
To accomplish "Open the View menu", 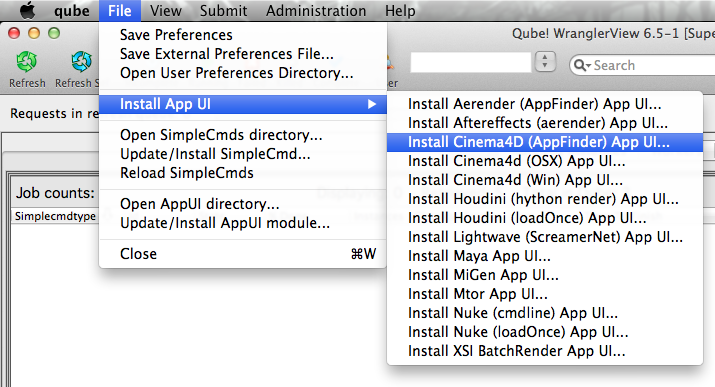I will pyautogui.click(x=166, y=10).
